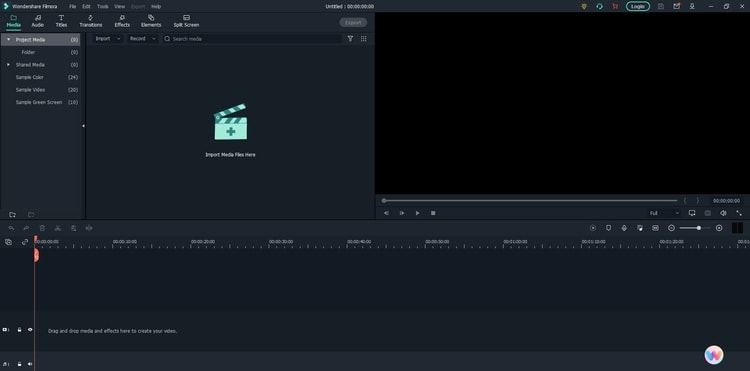Adjust preview volume speaker icon
This screenshot has width=750, height=371.
(x=723, y=213)
